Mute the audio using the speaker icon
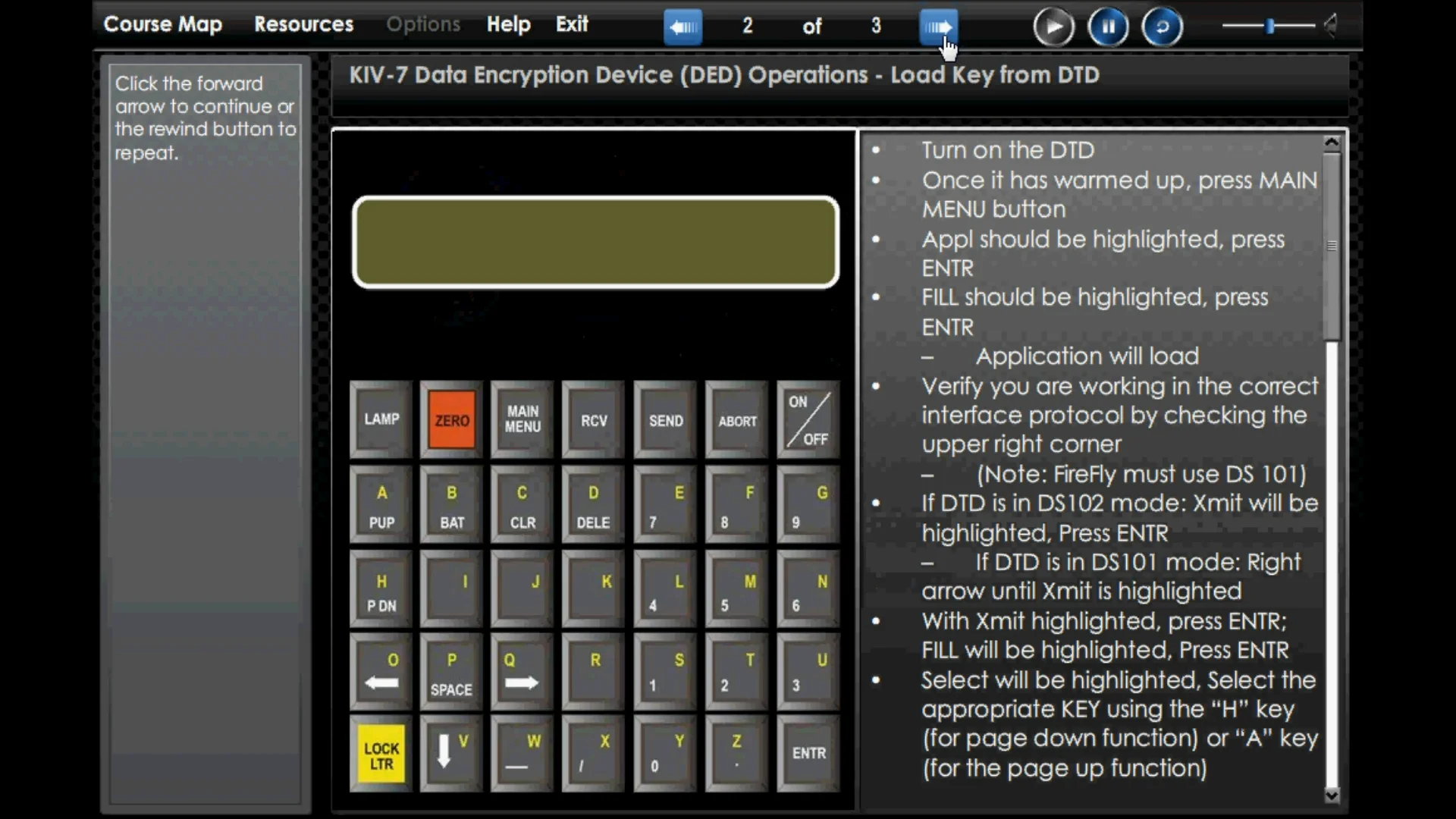The width and height of the screenshot is (1456, 819). point(1332,25)
